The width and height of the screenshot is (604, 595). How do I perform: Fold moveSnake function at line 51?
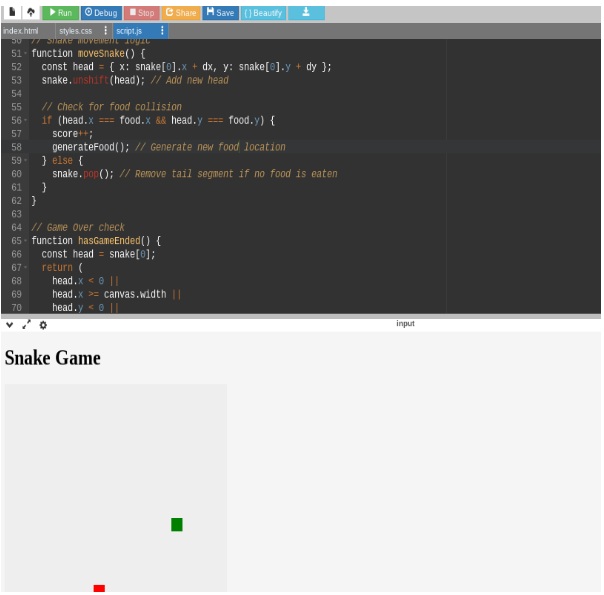25,54
